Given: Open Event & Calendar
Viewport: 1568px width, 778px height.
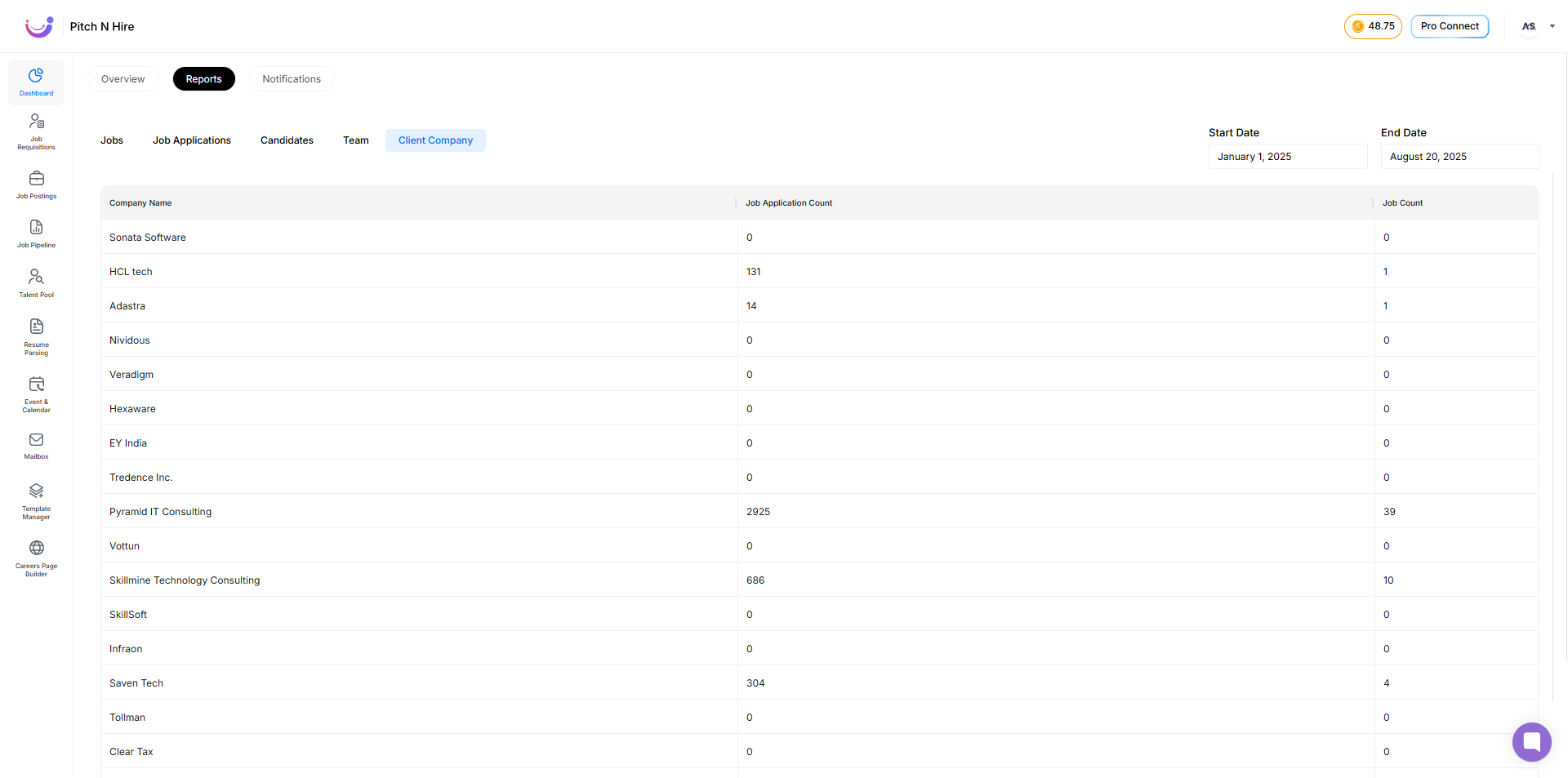Looking at the screenshot, I should click(x=36, y=393).
